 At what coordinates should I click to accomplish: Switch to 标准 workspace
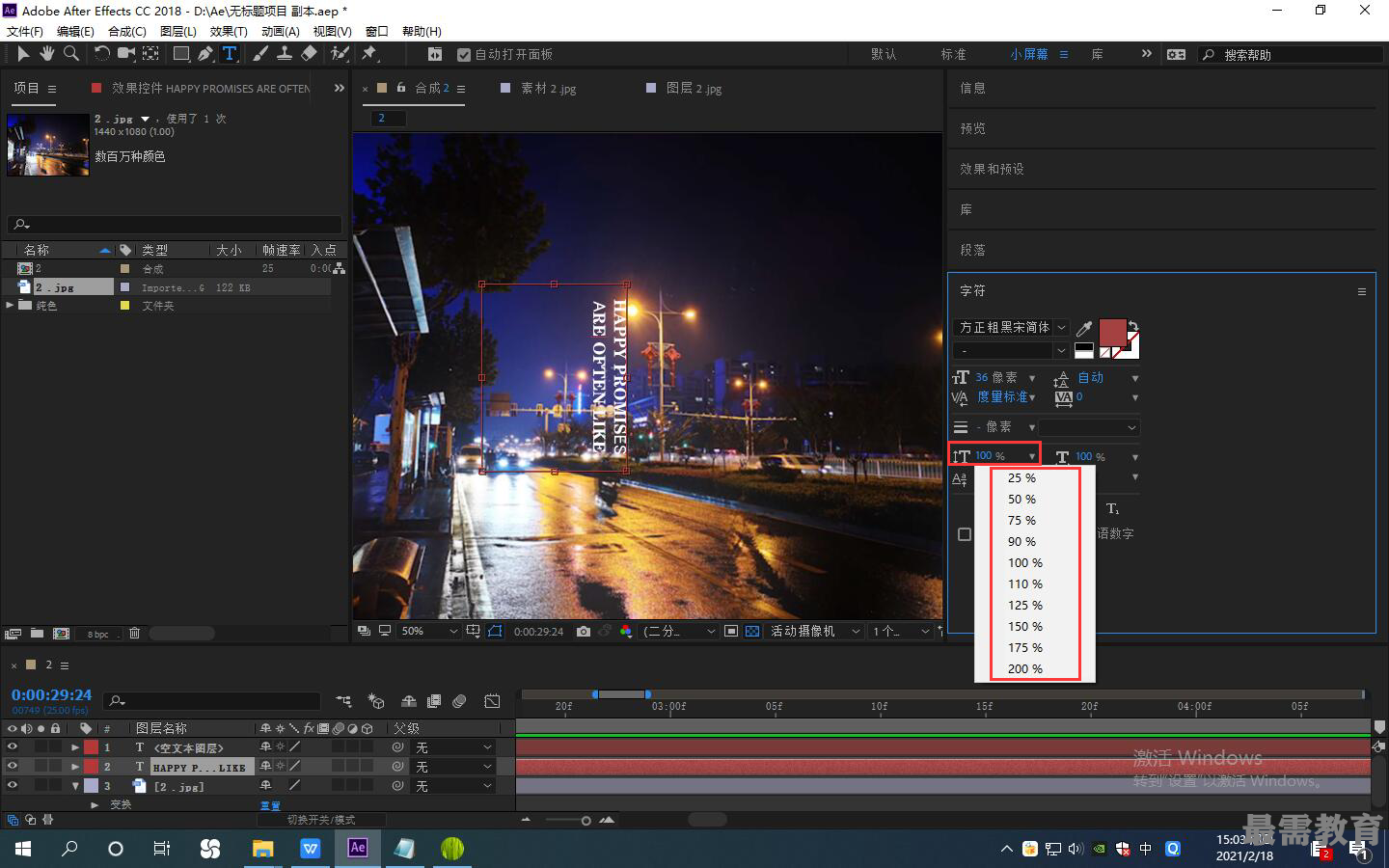(953, 55)
